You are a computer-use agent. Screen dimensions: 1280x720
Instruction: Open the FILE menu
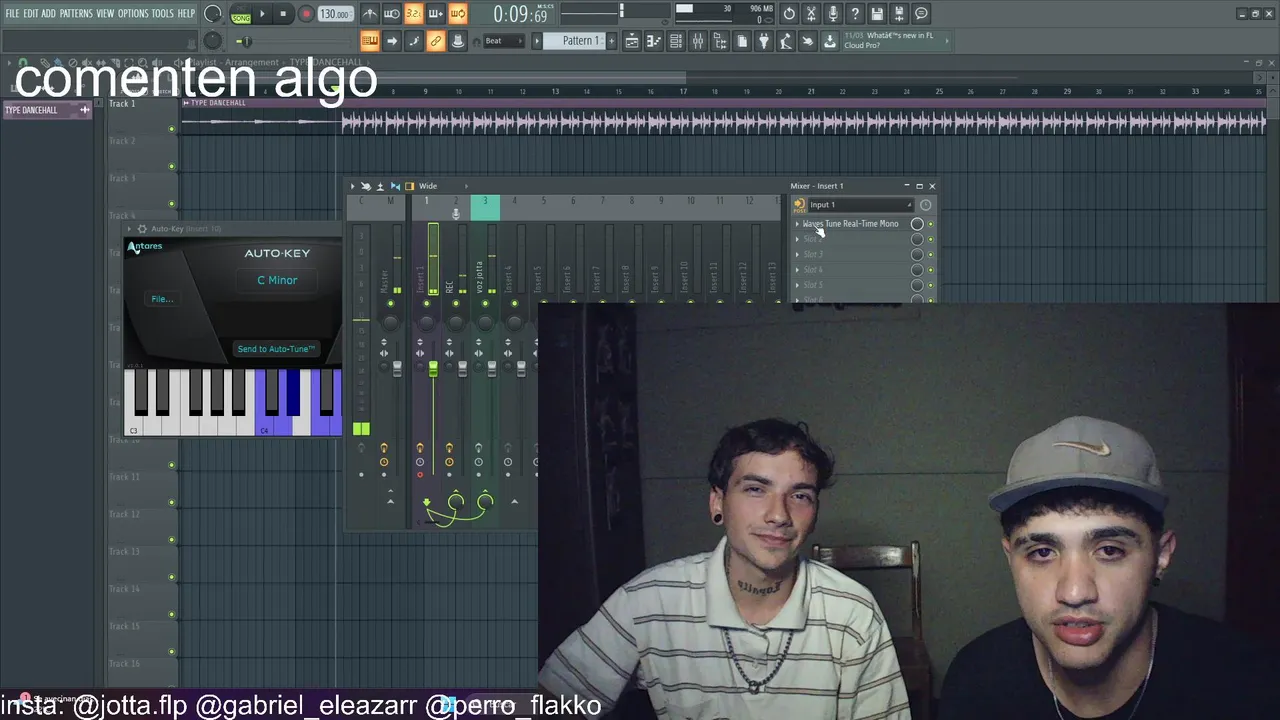[x=12, y=14]
